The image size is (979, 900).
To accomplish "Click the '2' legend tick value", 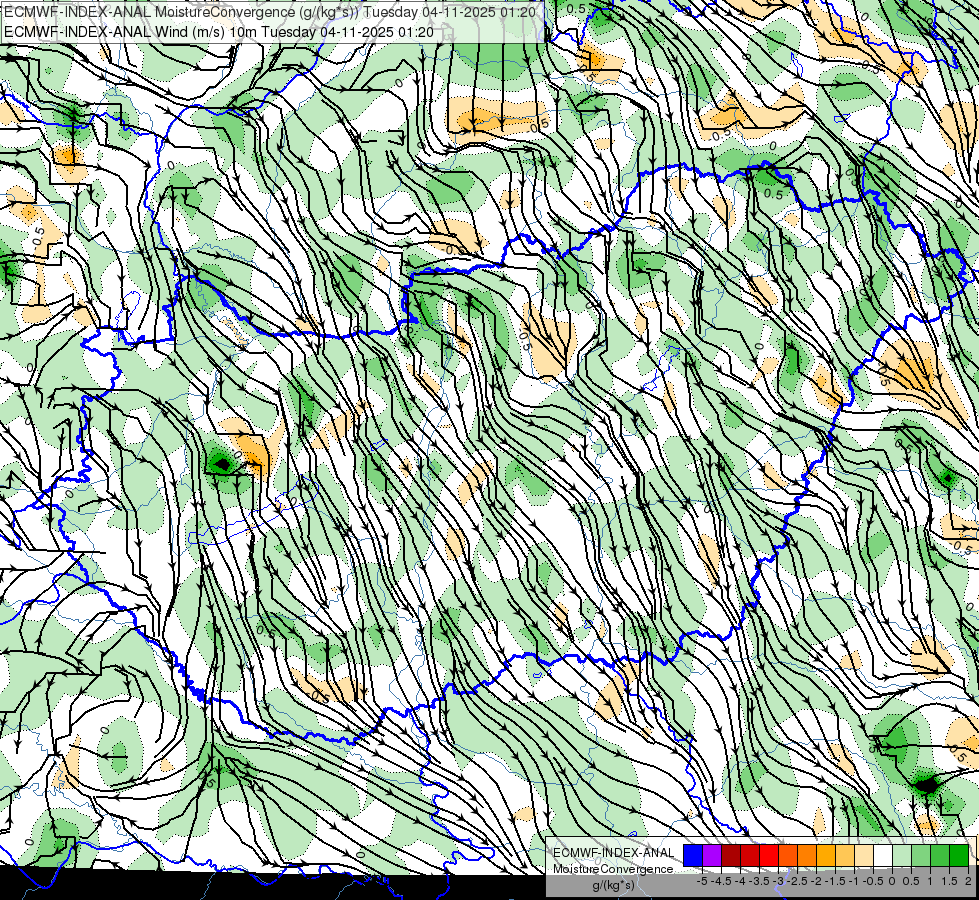I will point(968,881).
